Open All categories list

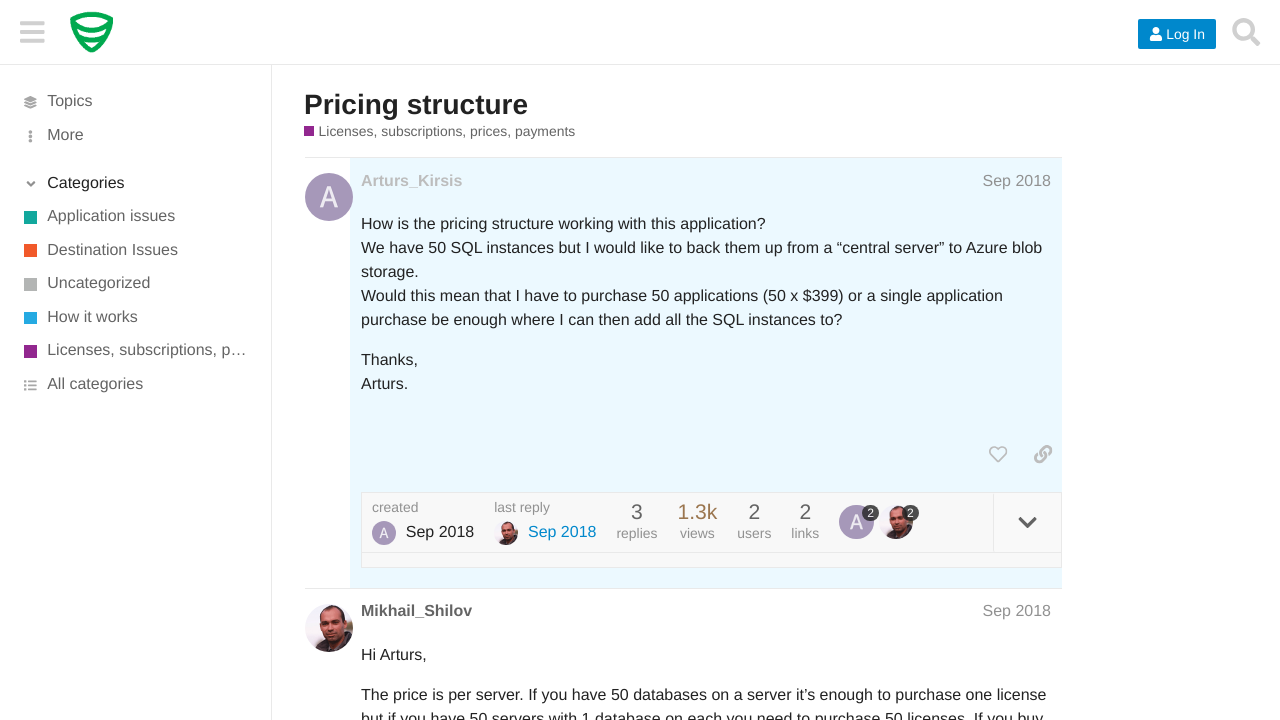pos(95,384)
